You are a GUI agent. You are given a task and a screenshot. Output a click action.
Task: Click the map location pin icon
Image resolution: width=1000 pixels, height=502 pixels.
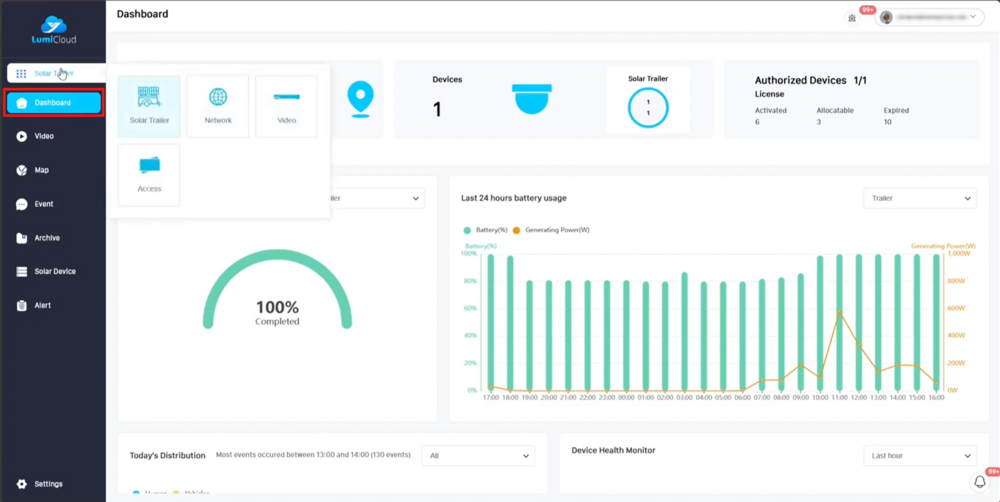click(360, 98)
